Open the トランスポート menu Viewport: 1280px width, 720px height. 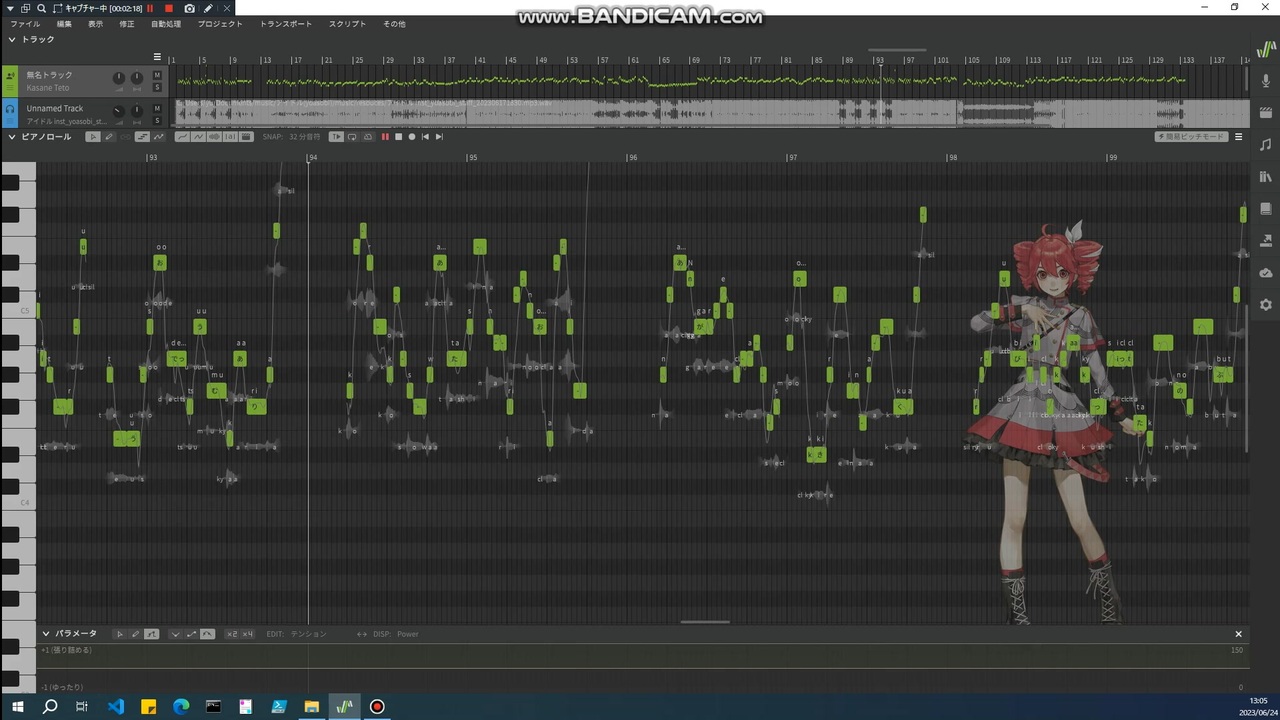(x=286, y=24)
